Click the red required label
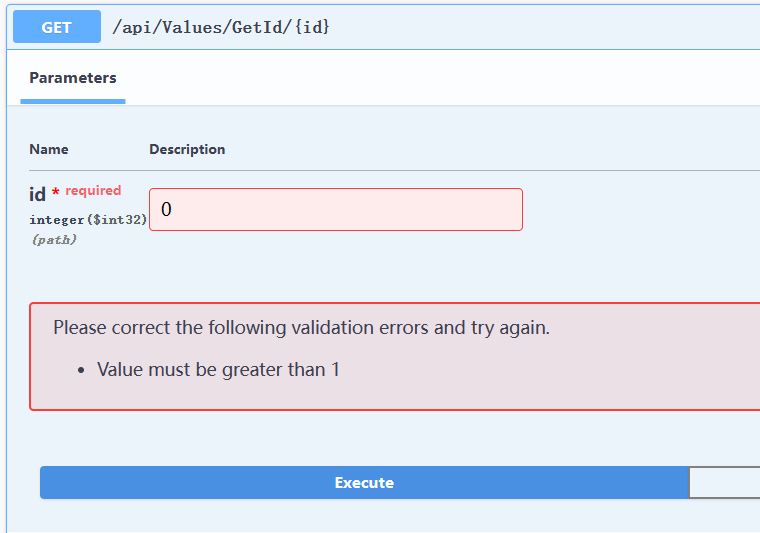The height and width of the screenshot is (533, 760). pos(93,190)
